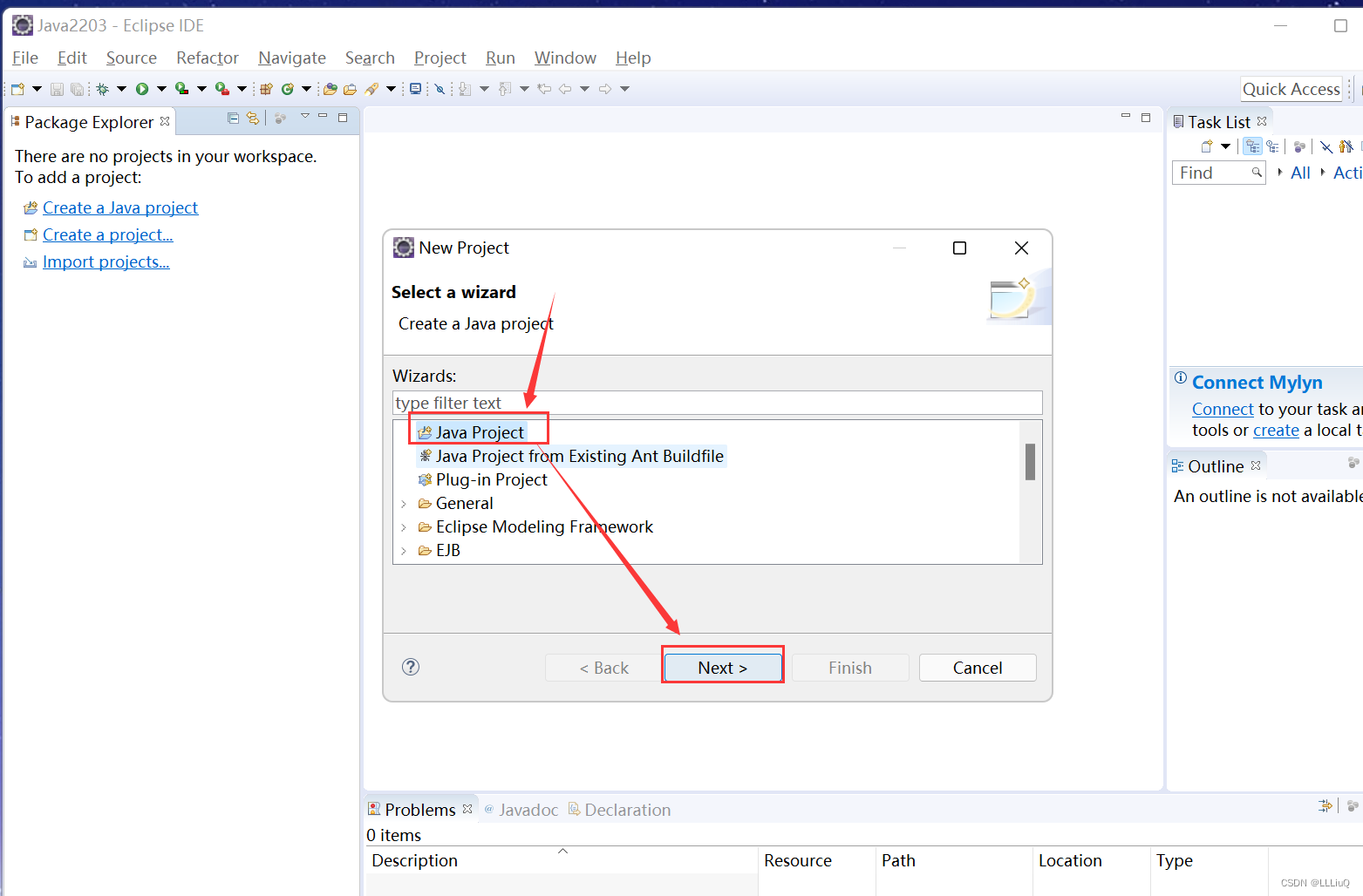The height and width of the screenshot is (896, 1363).
Task: Open the Window menu
Action: coord(565,58)
